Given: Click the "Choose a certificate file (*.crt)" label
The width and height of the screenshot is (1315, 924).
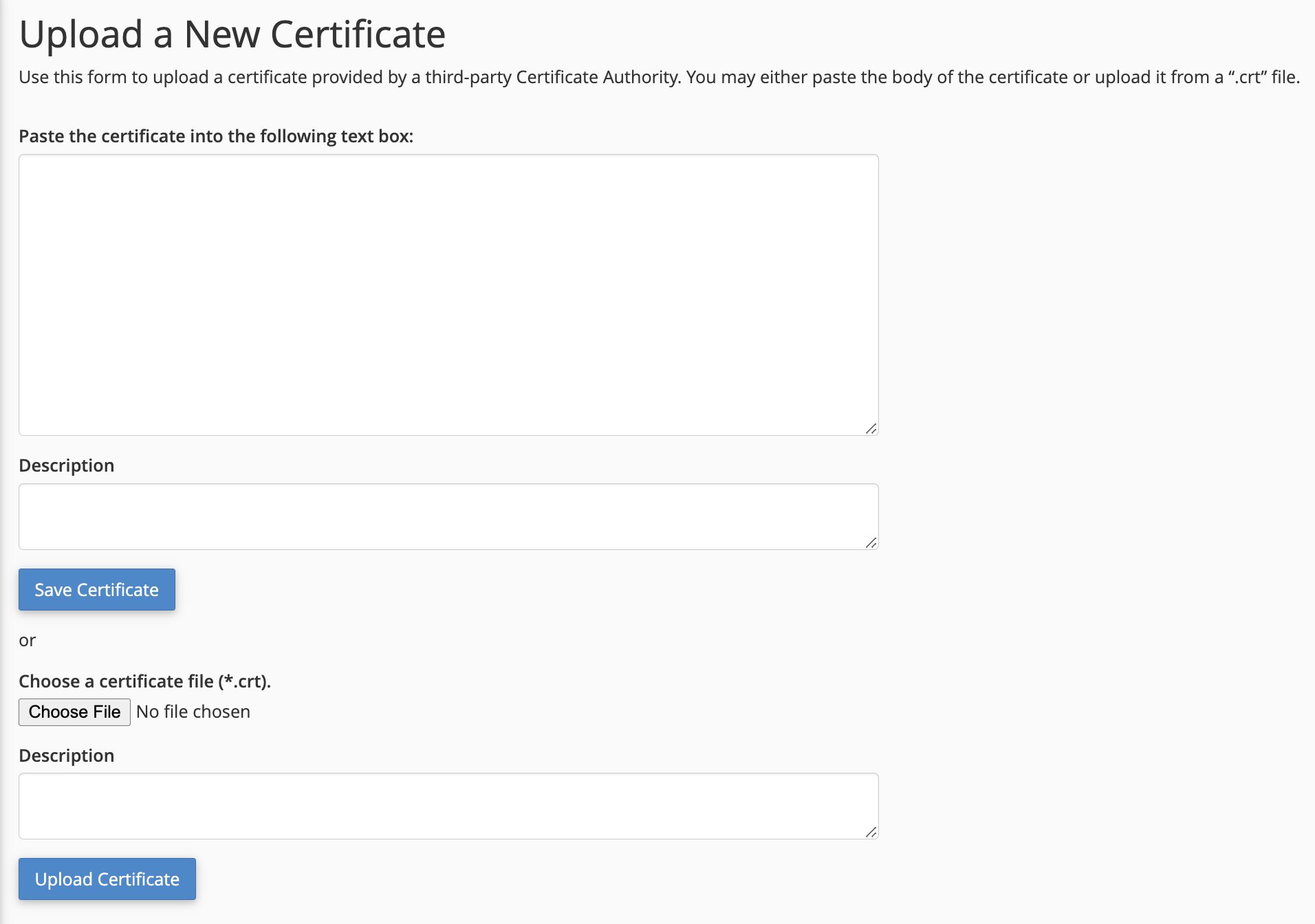Looking at the screenshot, I should pyautogui.click(x=145, y=681).
